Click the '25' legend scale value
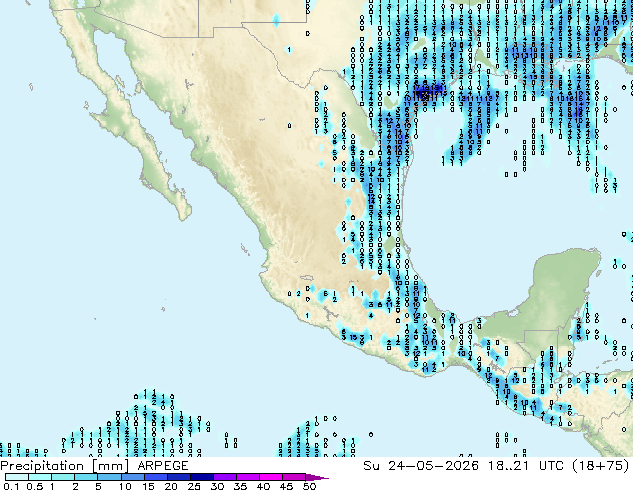Image resolution: width=634 pixels, height=490 pixels. [194, 486]
